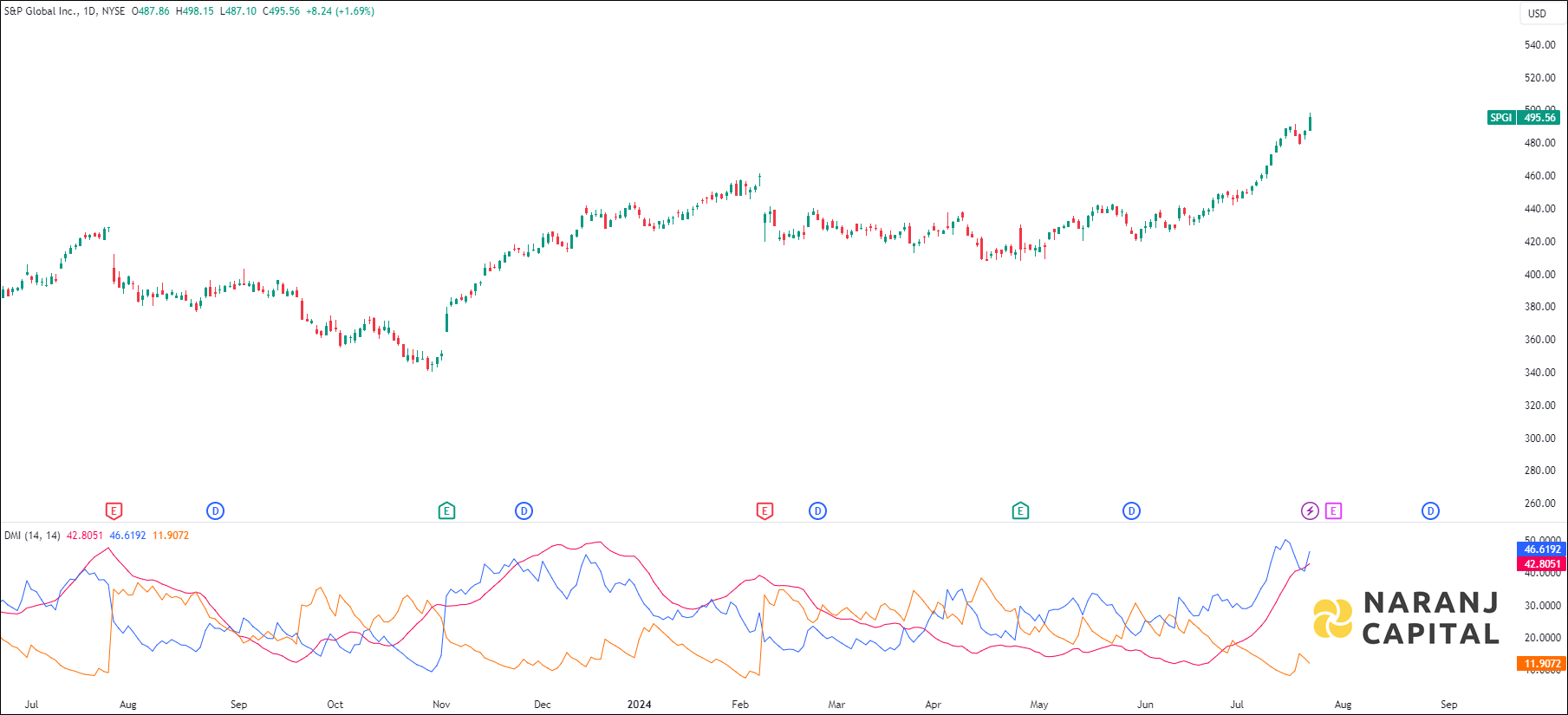Click the 360.00 price axis label

[x=1540, y=340]
